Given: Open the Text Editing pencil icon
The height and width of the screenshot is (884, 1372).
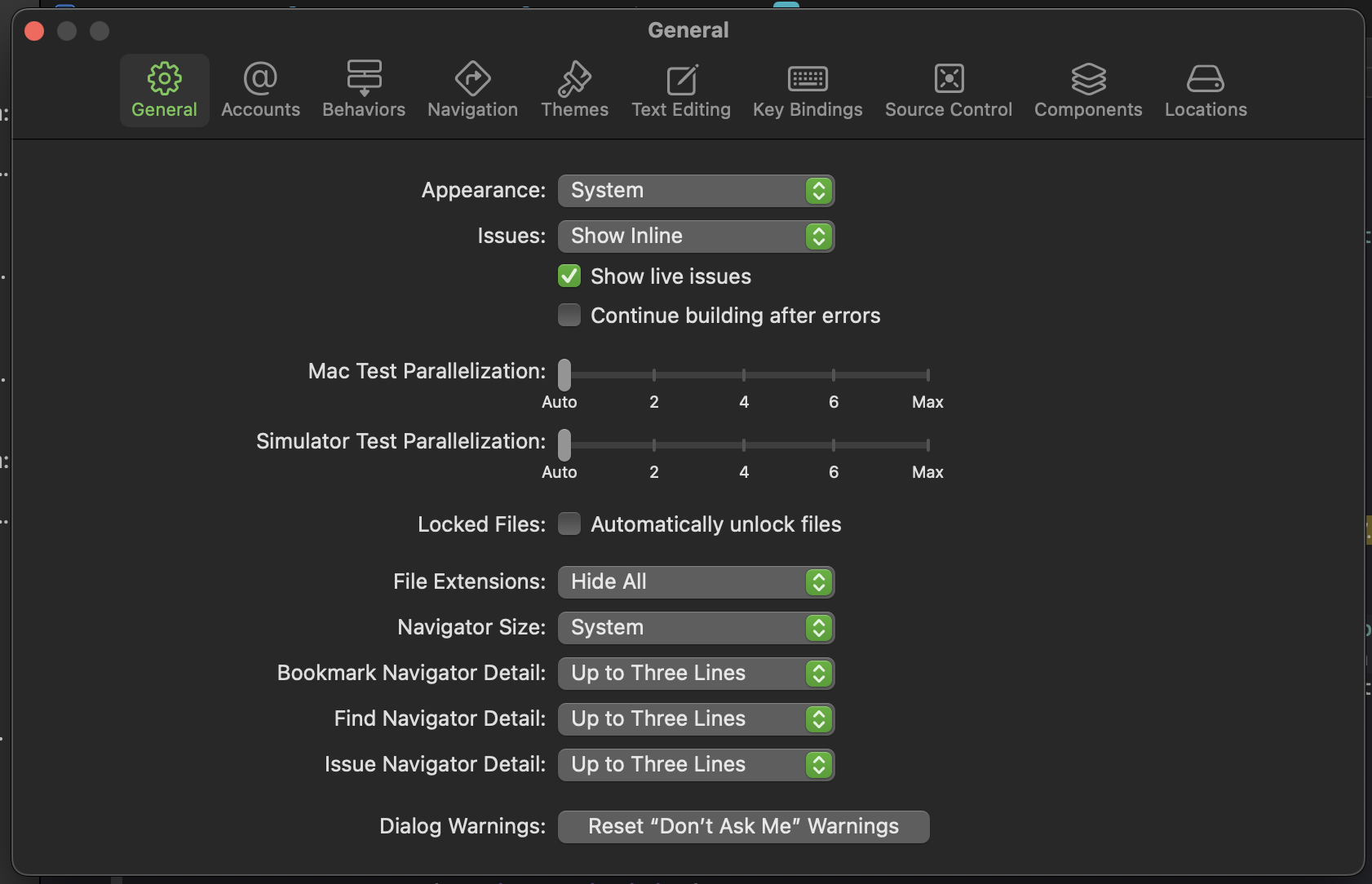Looking at the screenshot, I should tap(681, 79).
